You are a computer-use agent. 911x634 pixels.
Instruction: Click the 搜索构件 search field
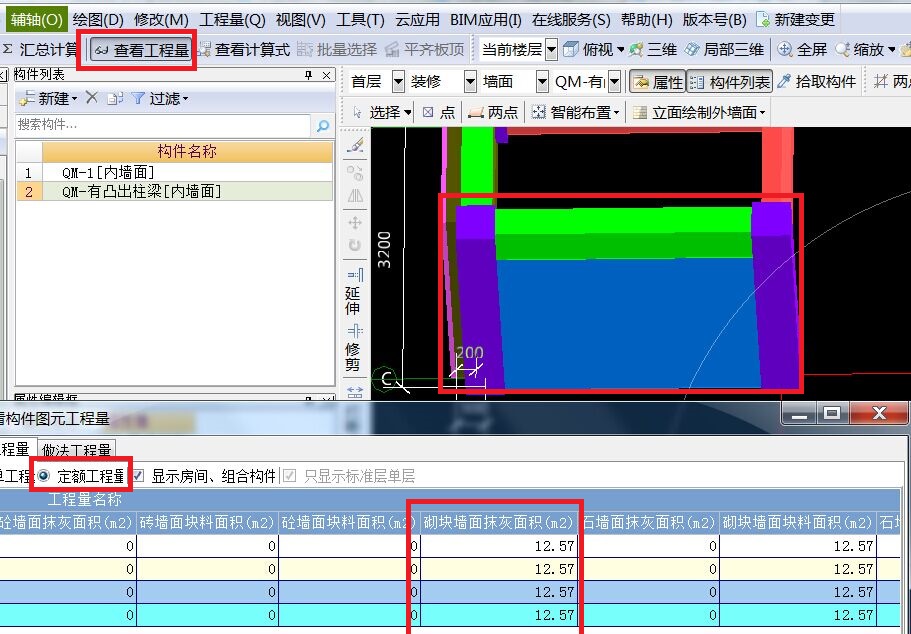pos(163,124)
